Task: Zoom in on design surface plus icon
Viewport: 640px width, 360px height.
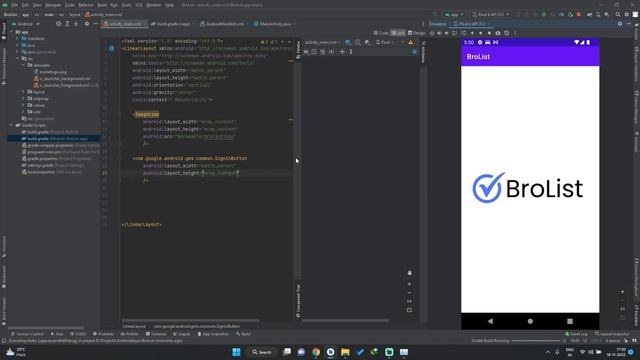Action: coord(409,284)
